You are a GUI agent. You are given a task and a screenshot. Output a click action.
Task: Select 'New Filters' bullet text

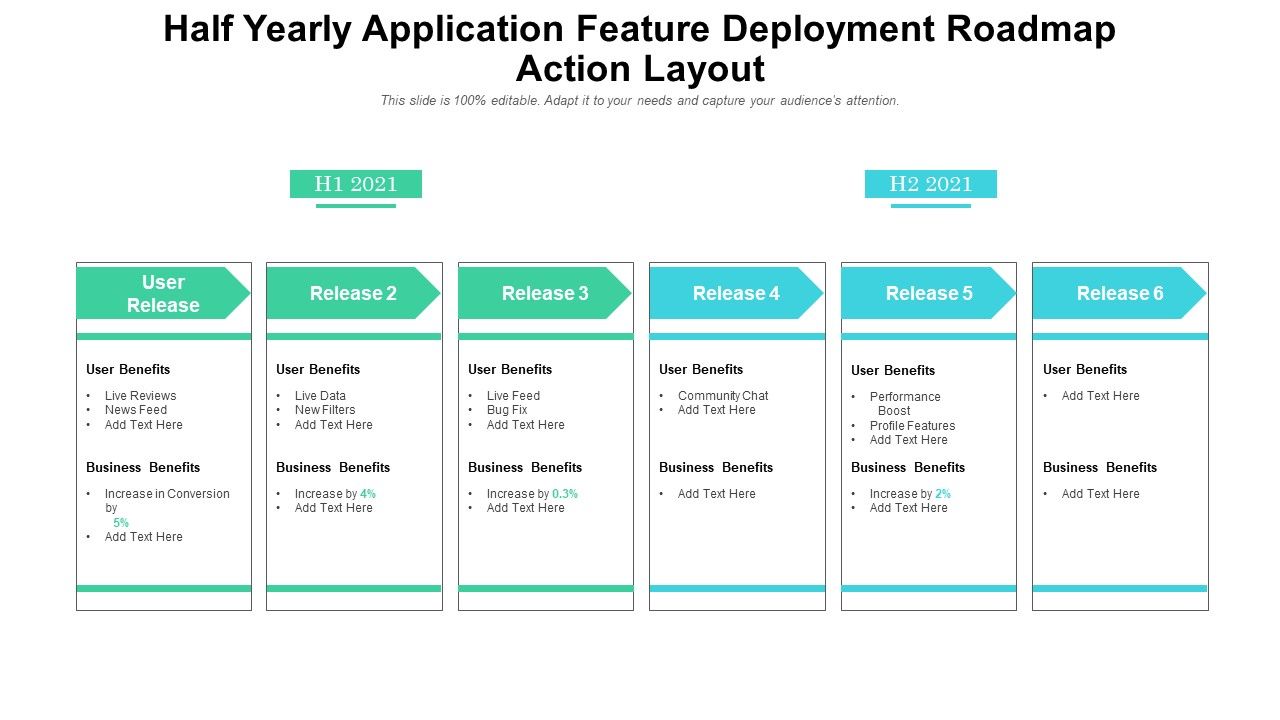325,410
